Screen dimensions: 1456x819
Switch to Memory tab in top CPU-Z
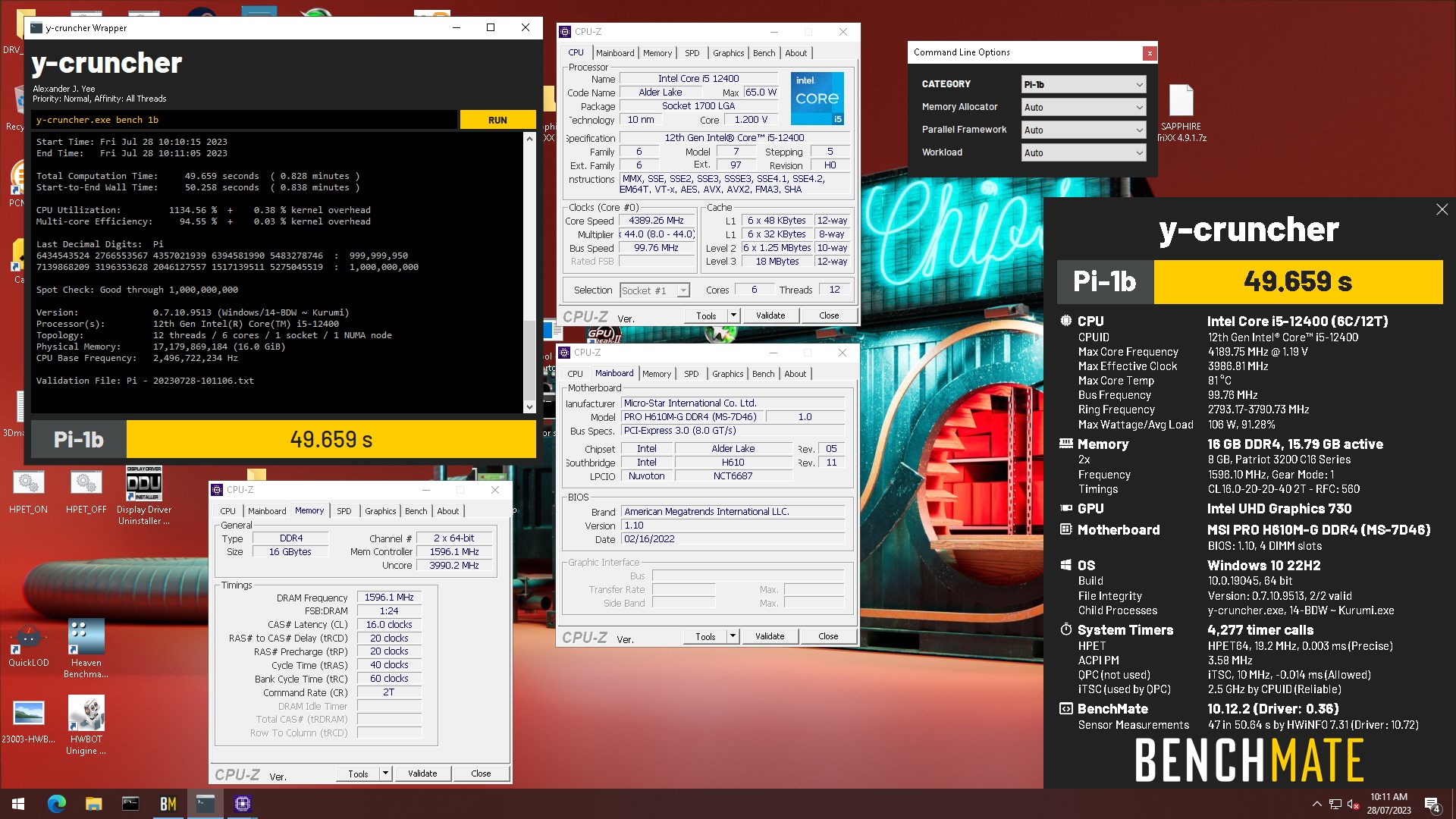657,53
